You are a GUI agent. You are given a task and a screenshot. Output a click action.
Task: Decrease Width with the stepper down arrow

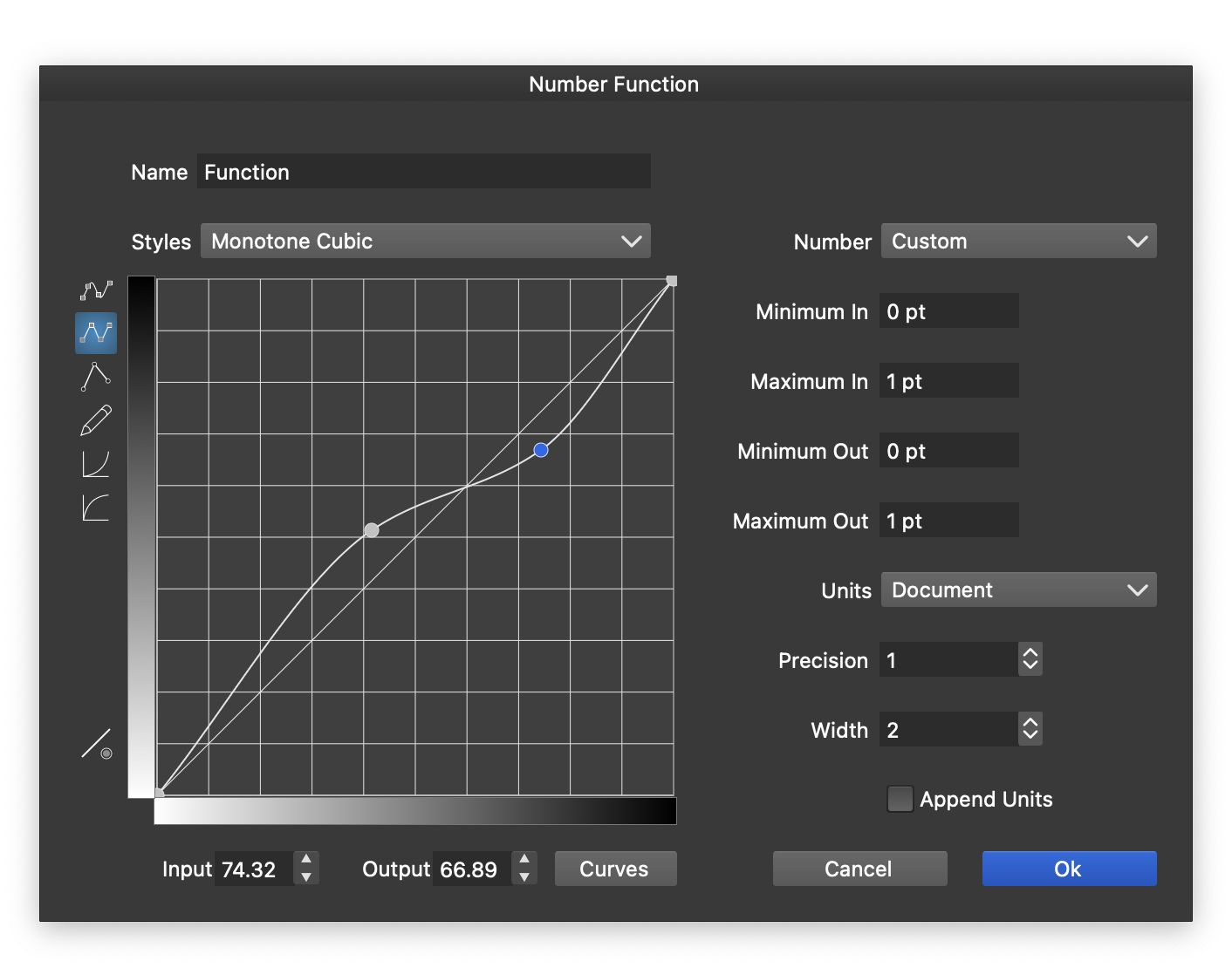(1030, 736)
